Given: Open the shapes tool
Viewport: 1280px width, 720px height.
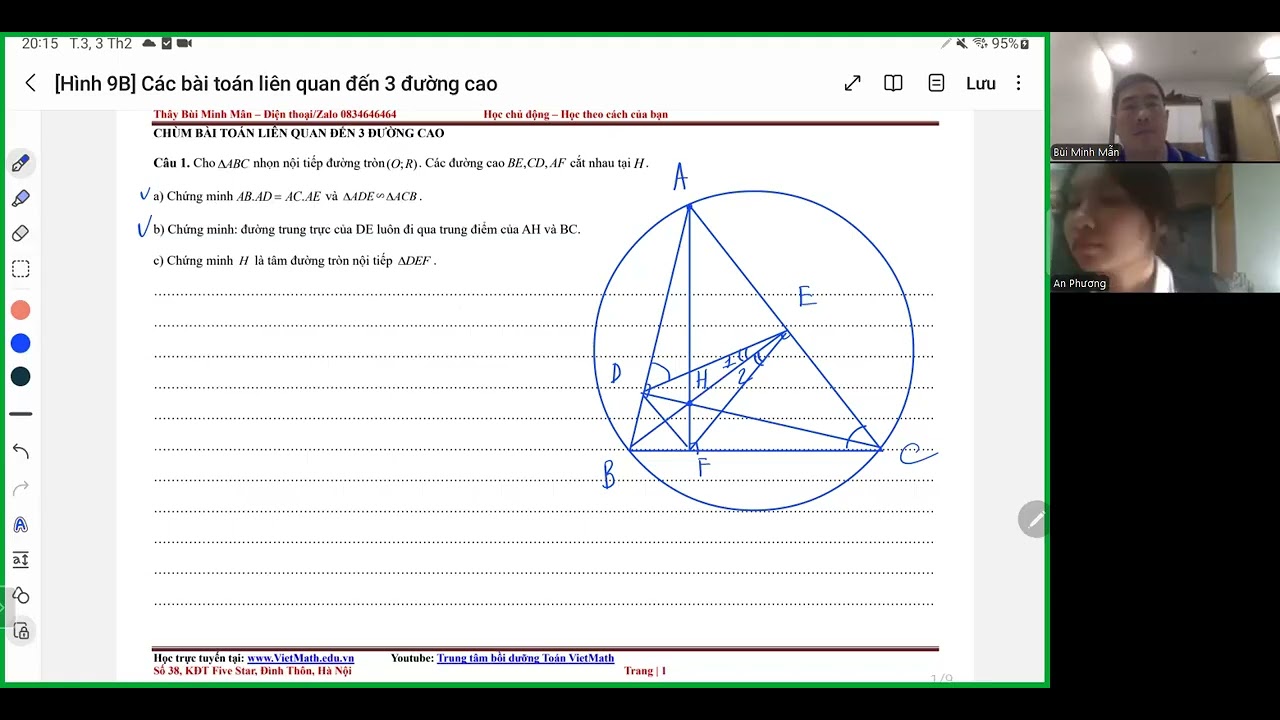Looking at the screenshot, I should point(20,596).
